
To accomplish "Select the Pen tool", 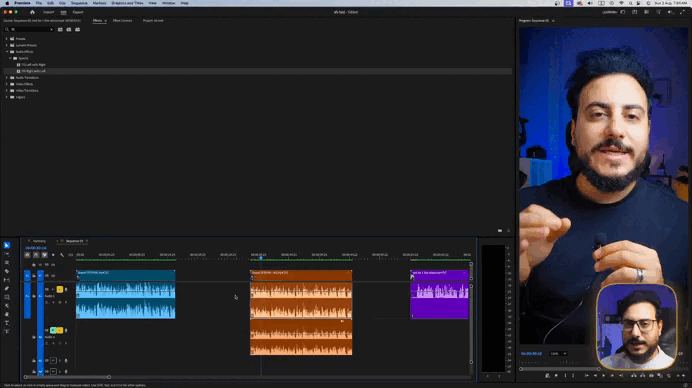I will point(7,288).
